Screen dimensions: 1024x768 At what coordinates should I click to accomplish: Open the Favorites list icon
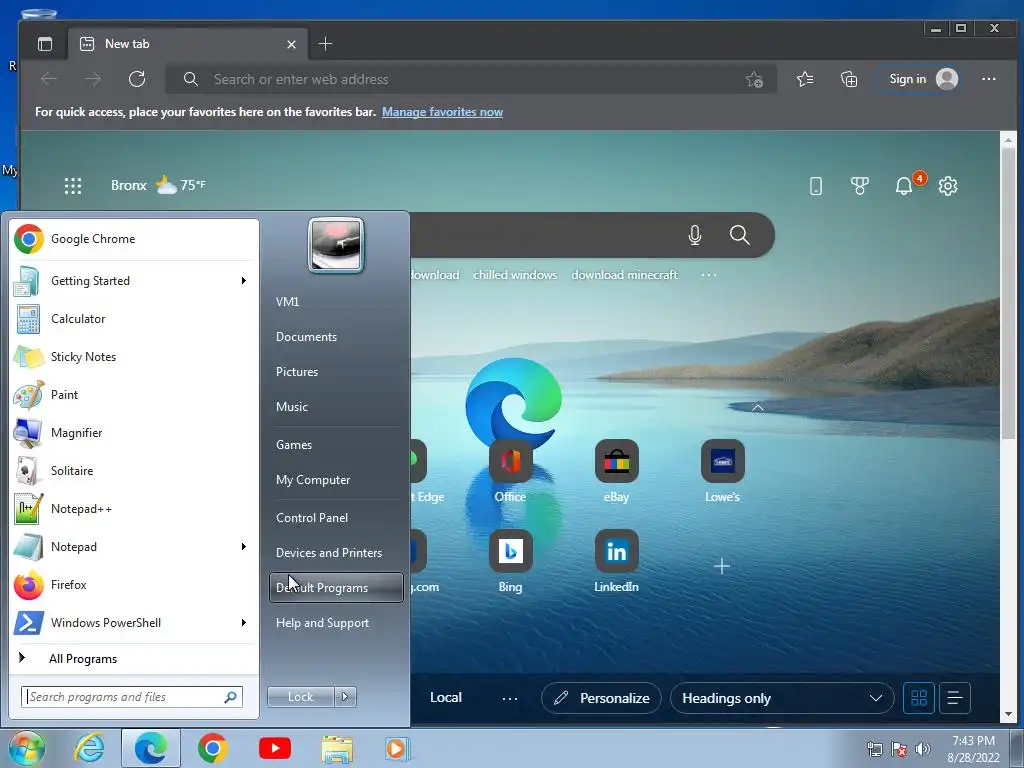805,79
